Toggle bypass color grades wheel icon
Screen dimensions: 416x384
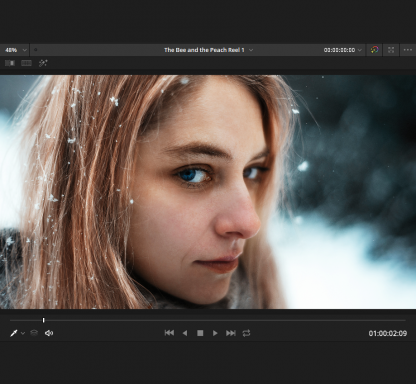coord(375,50)
